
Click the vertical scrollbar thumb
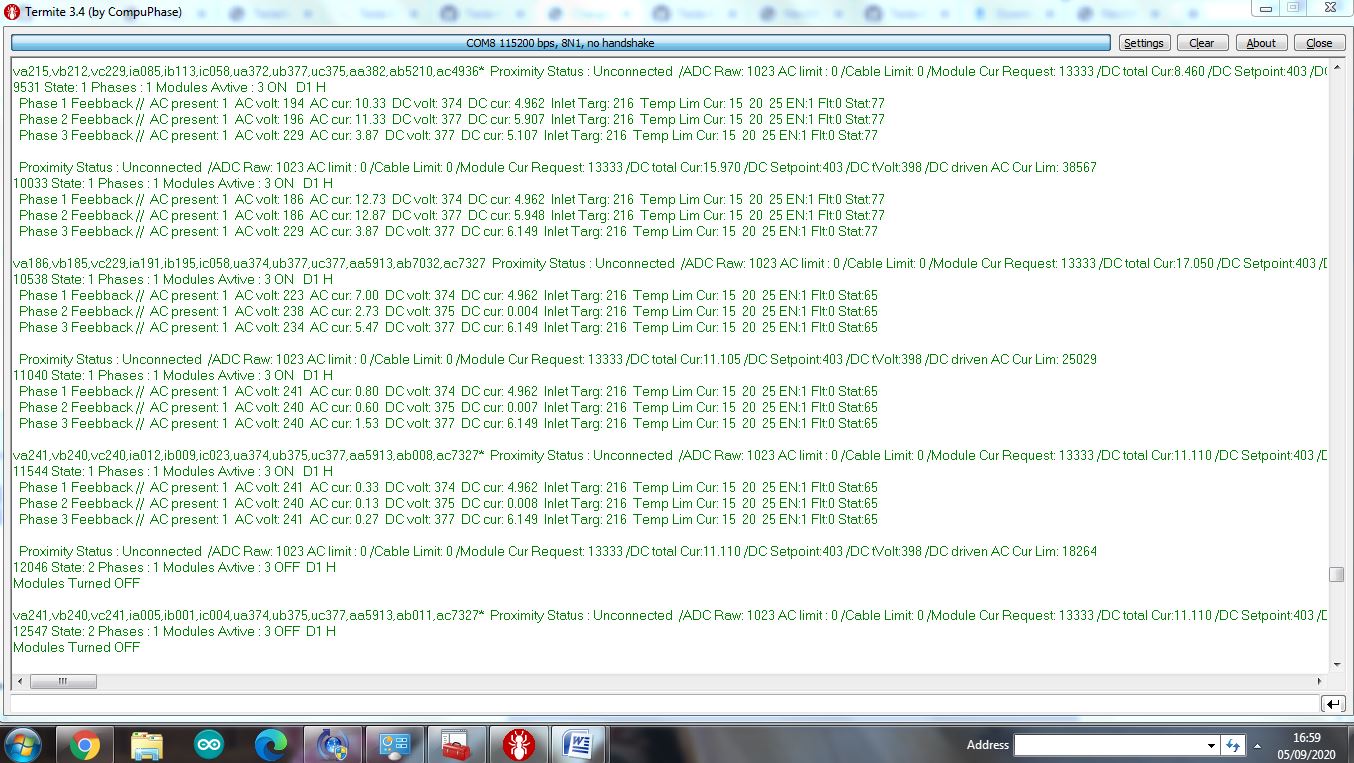pyautogui.click(x=1336, y=574)
